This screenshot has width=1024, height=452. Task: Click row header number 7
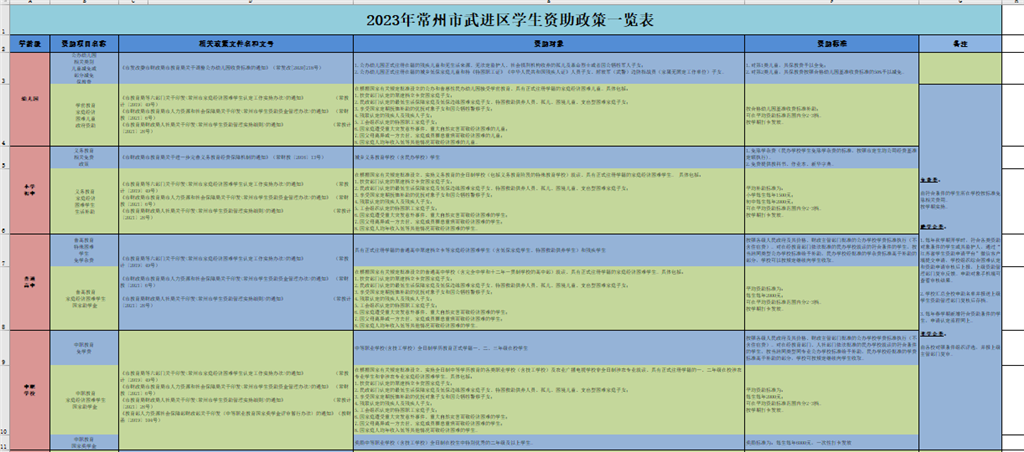5,250
